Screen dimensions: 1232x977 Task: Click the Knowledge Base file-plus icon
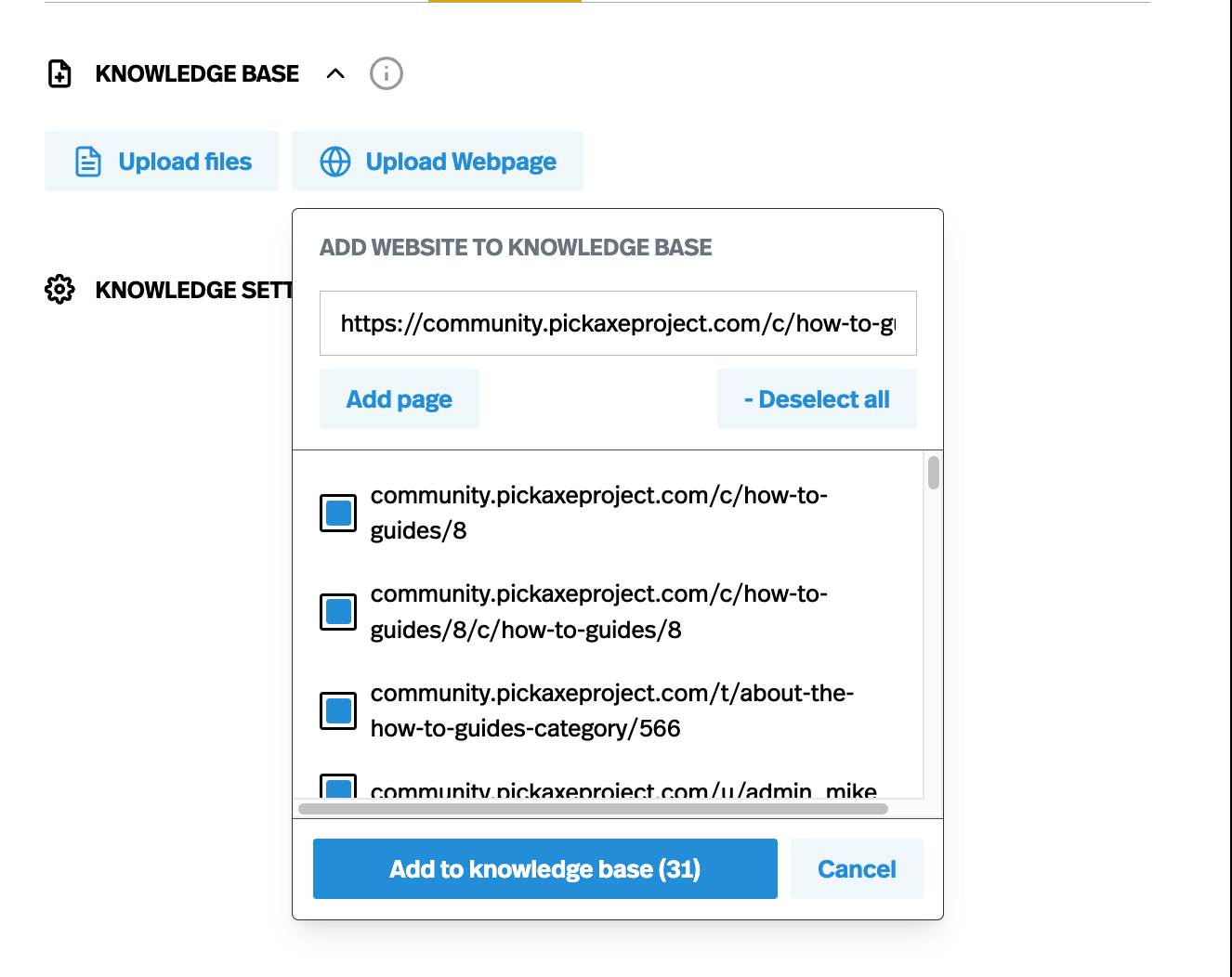(x=59, y=73)
